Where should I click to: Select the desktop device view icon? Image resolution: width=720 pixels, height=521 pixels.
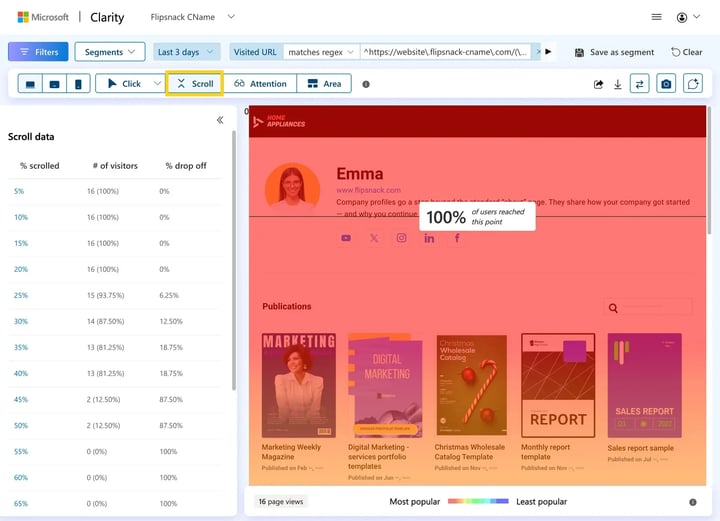point(30,84)
